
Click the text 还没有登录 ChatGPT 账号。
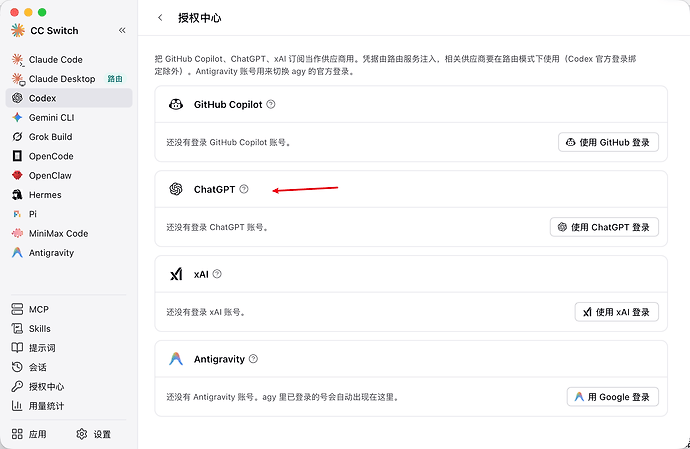coord(217,227)
